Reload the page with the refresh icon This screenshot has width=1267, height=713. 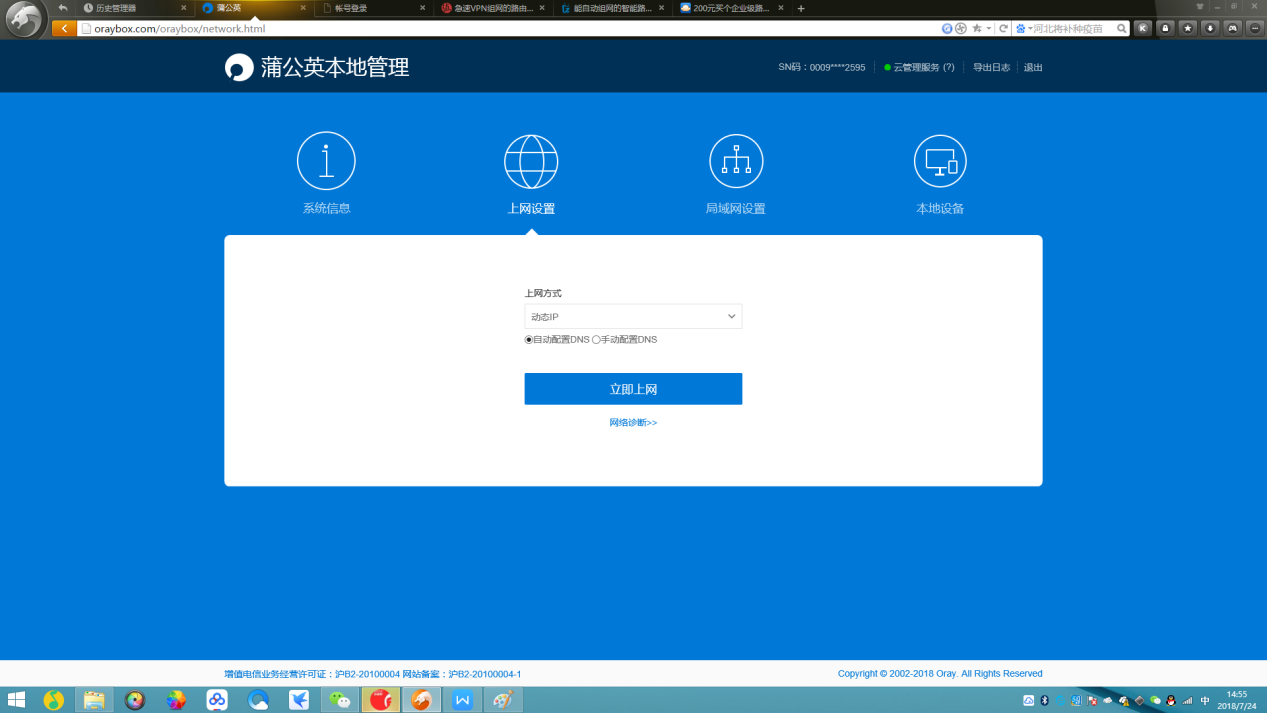pos(1003,29)
